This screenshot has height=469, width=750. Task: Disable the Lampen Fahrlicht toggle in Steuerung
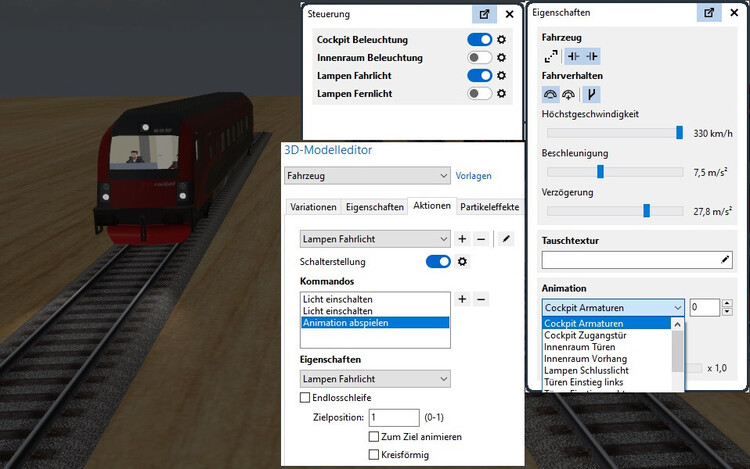(x=480, y=76)
